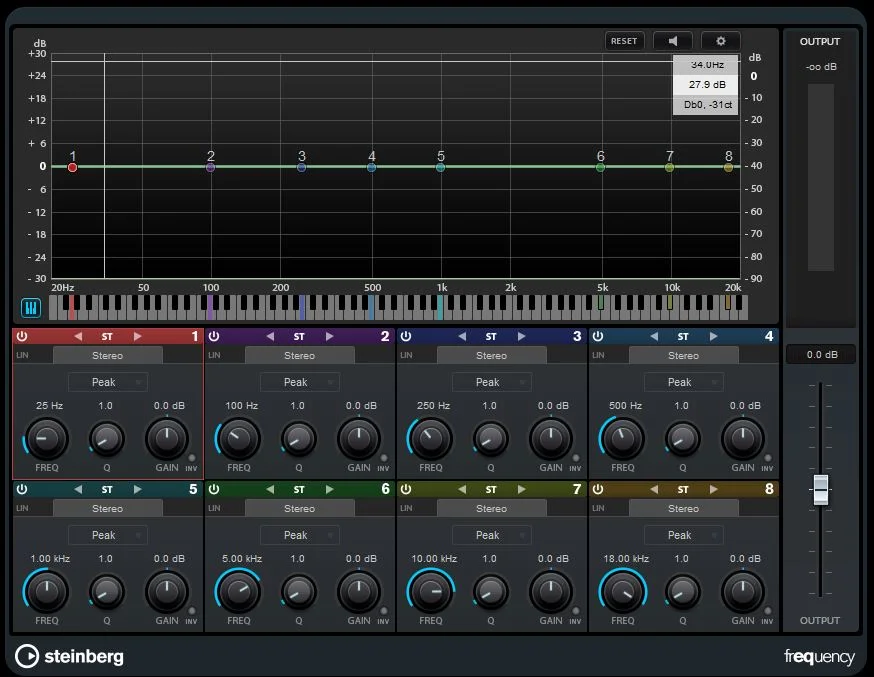Screen dimensions: 874x677
Task: Disable band 3 with power button
Action: coord(406,337)
